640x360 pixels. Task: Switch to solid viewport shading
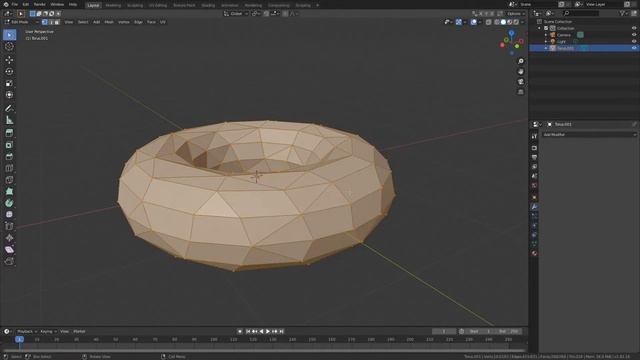click(503, 22)
